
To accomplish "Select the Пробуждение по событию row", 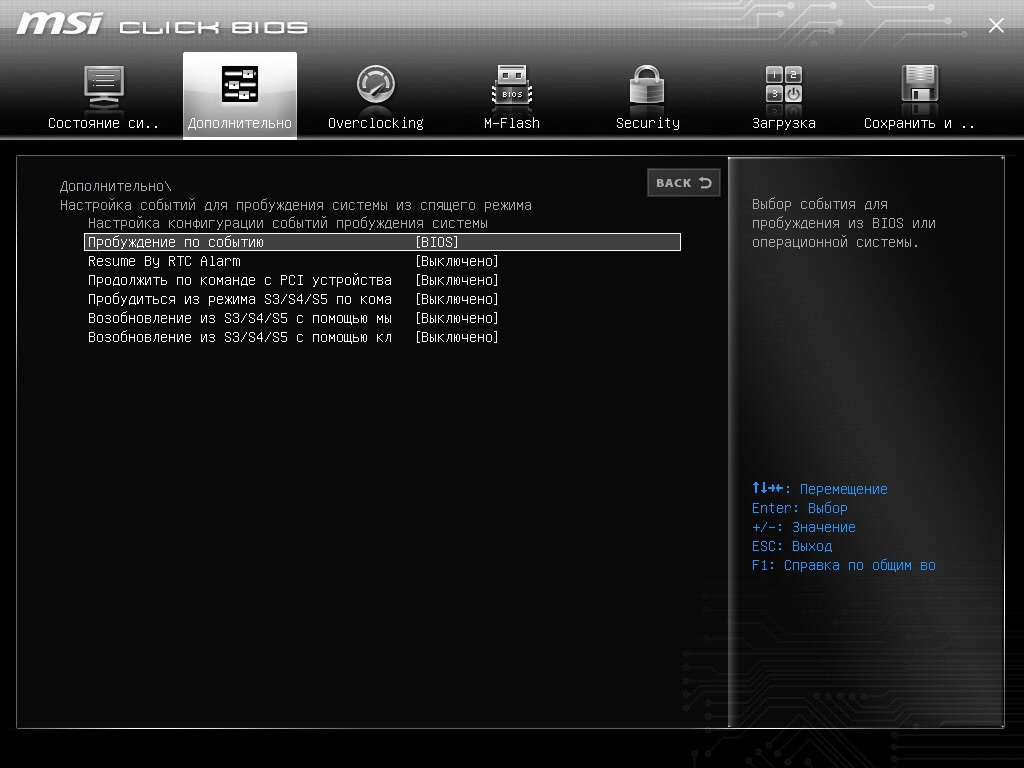I will click(x=383, y=242).
